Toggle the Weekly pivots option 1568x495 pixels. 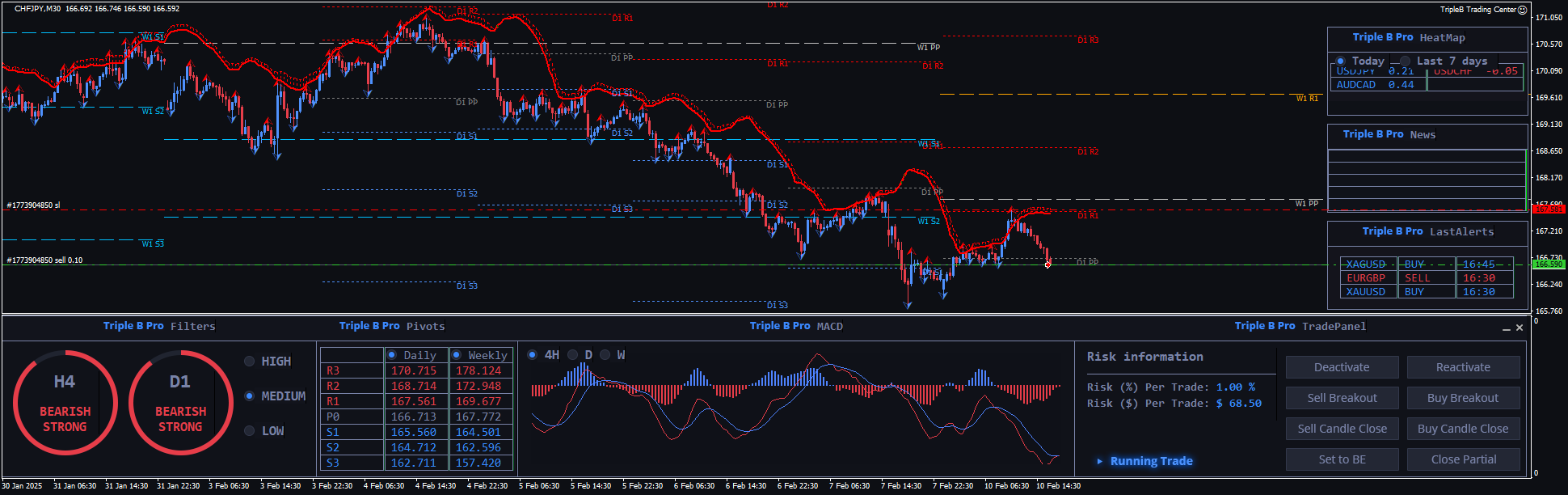tap(457, 355)
